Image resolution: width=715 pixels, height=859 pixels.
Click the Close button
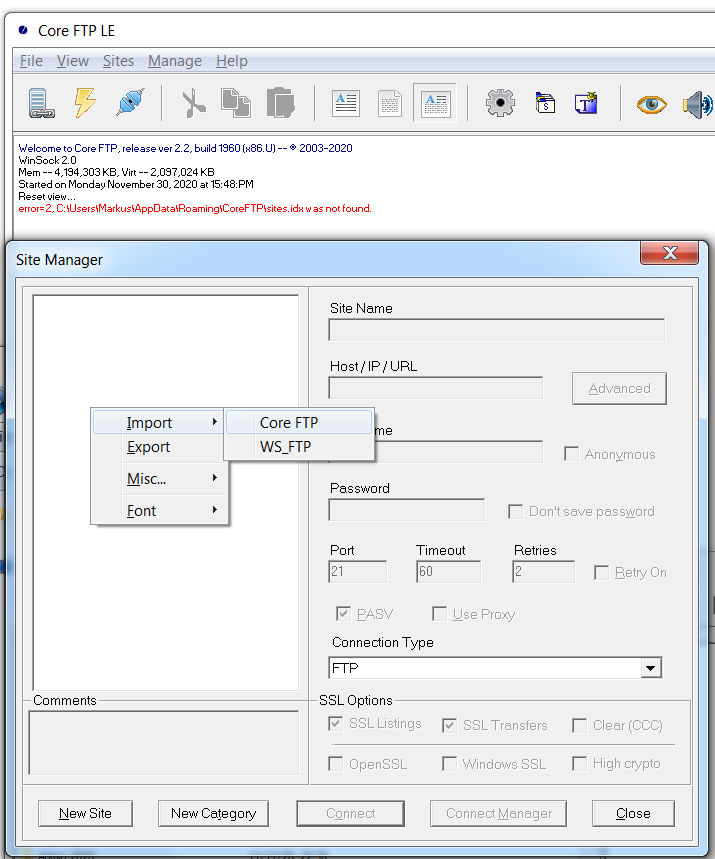click(x=633, y=814)
